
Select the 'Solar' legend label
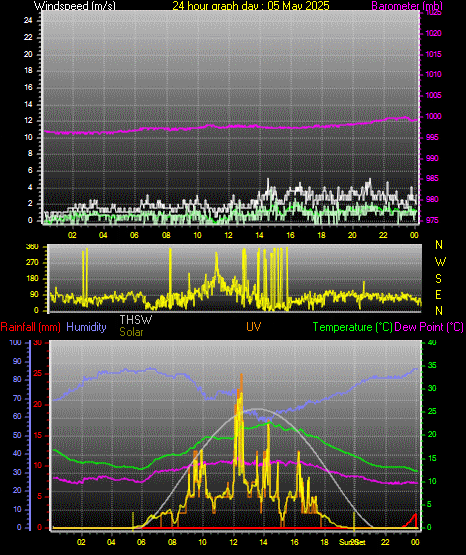tap(131, 332)
